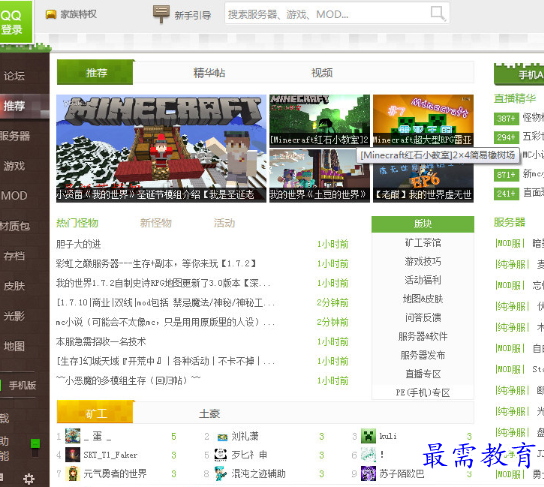Open the post ~~小恶魔的多模组生存
This screenshot has width=544, height=487.
128,381
